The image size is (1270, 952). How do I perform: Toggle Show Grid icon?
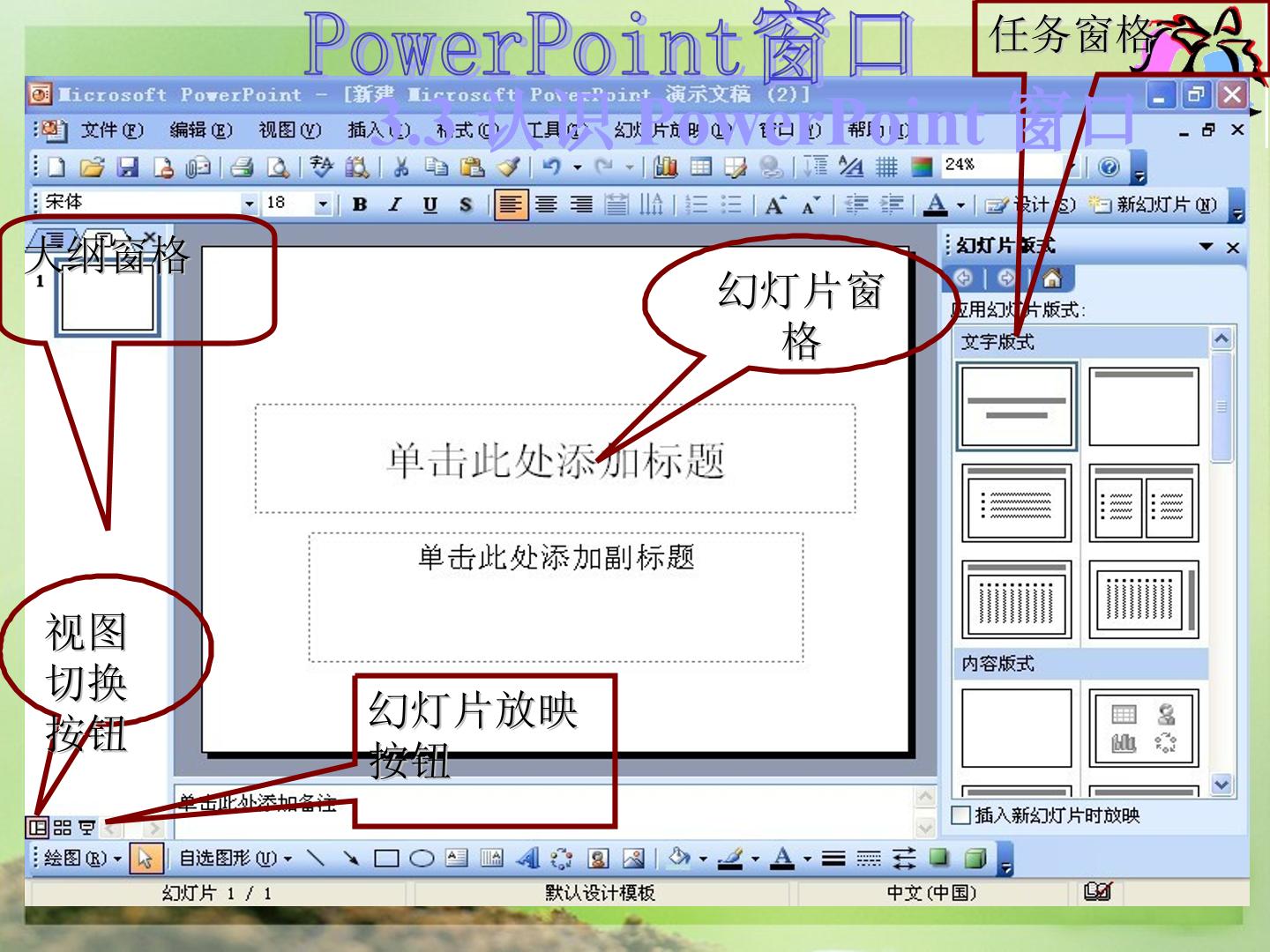(886, 167)
